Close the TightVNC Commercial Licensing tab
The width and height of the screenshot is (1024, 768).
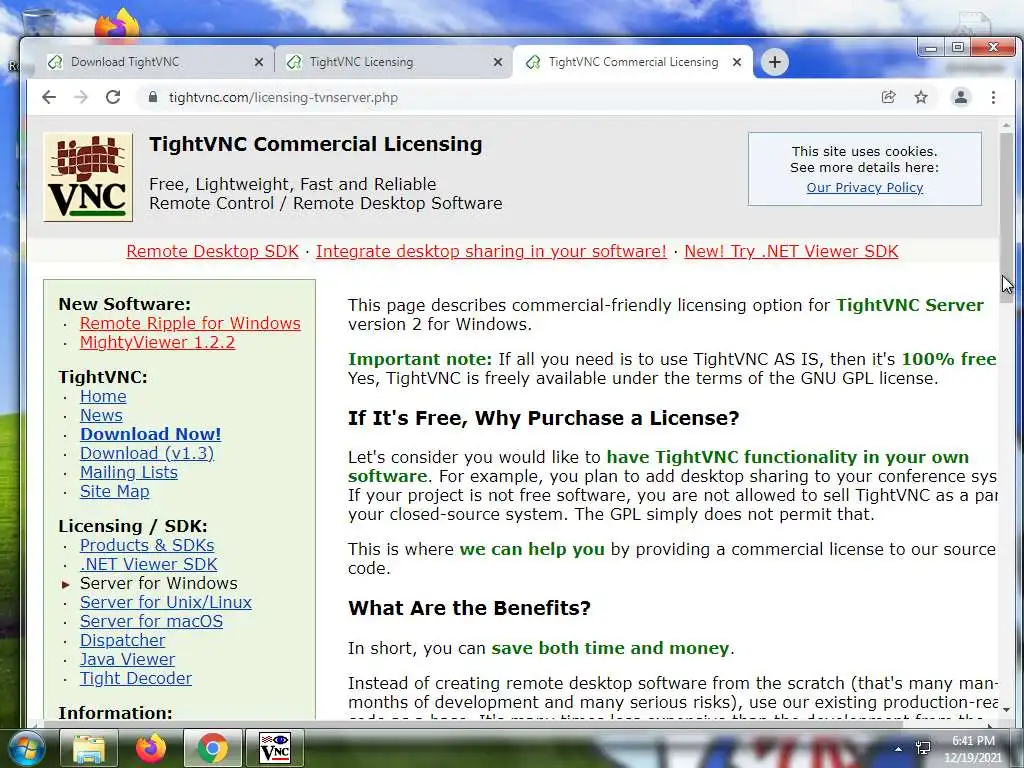737,62
